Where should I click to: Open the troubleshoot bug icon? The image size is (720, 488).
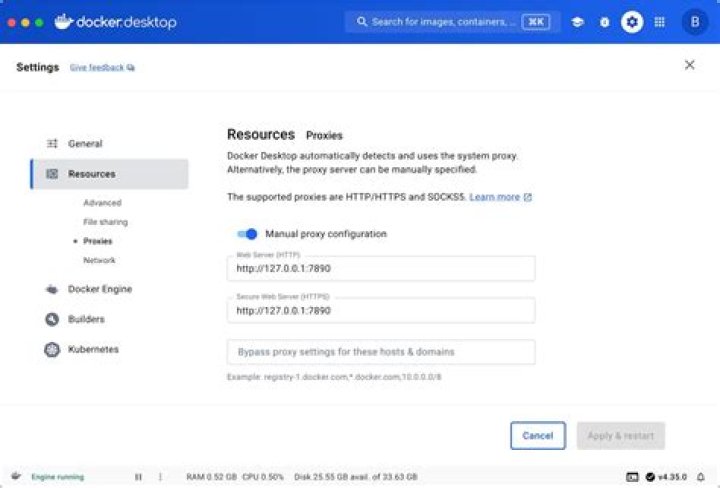[x=605, y=22]
